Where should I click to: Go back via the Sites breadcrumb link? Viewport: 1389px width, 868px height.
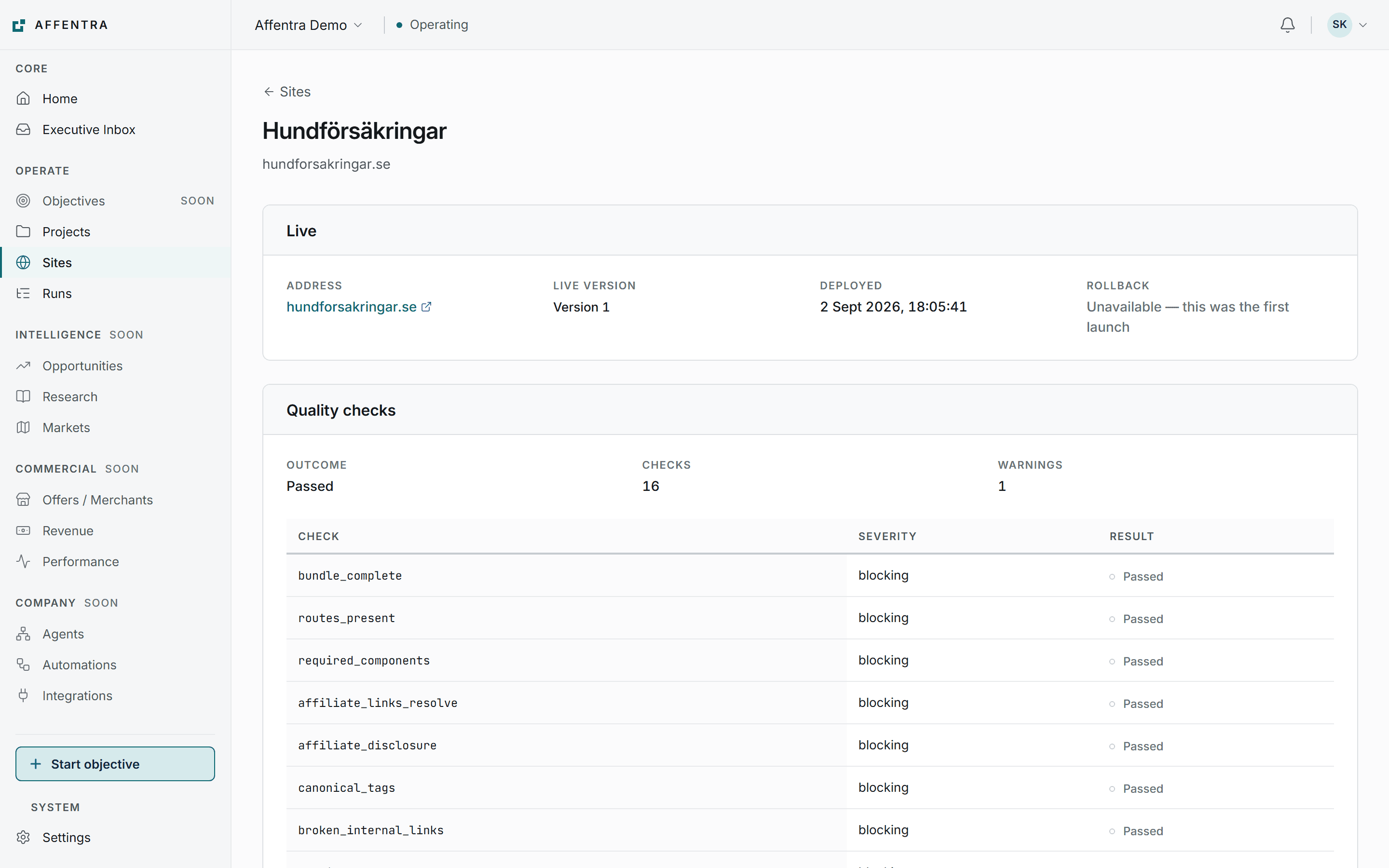coord(287,92)
